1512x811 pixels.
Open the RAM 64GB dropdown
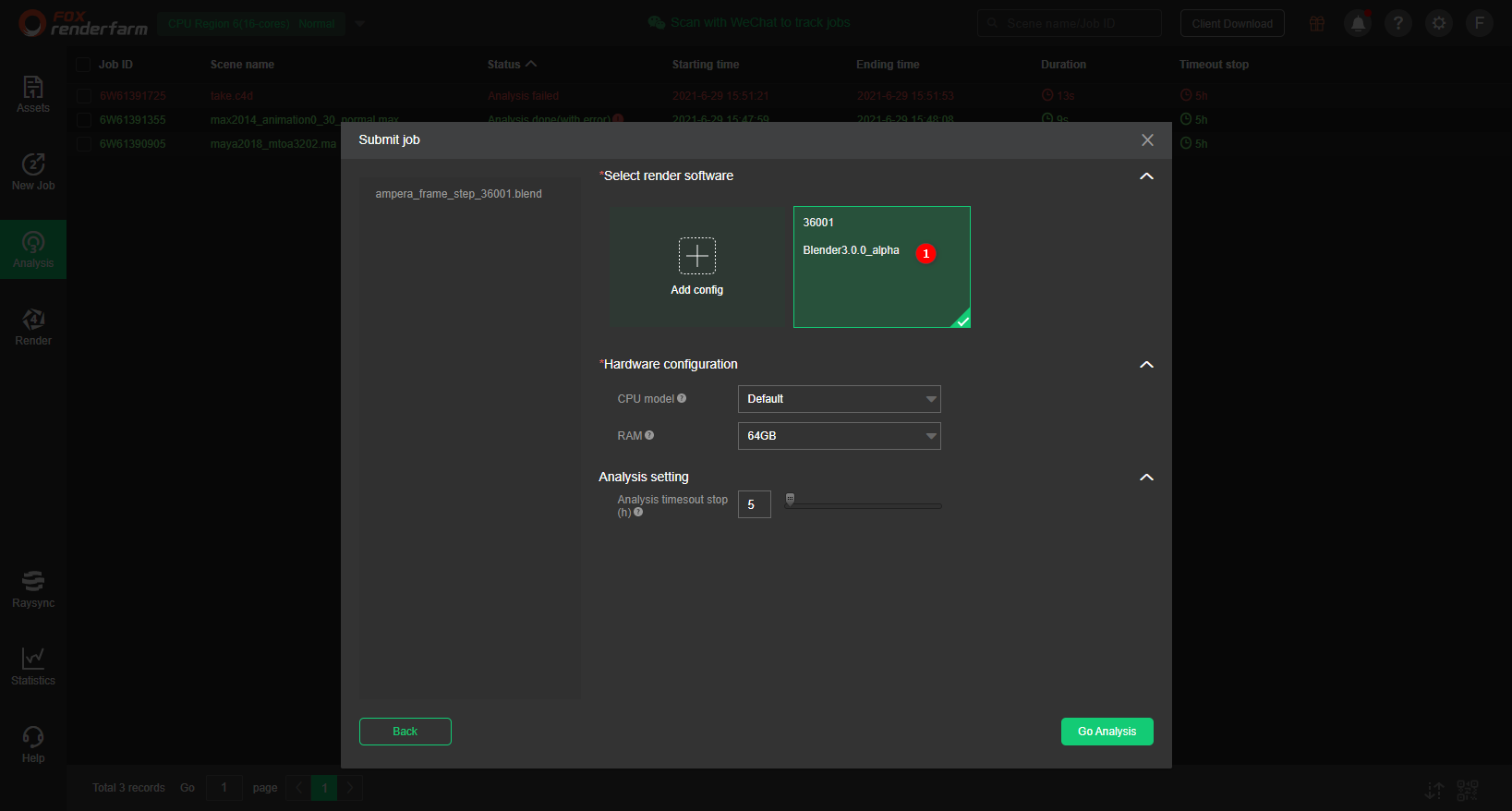(839, 436)
